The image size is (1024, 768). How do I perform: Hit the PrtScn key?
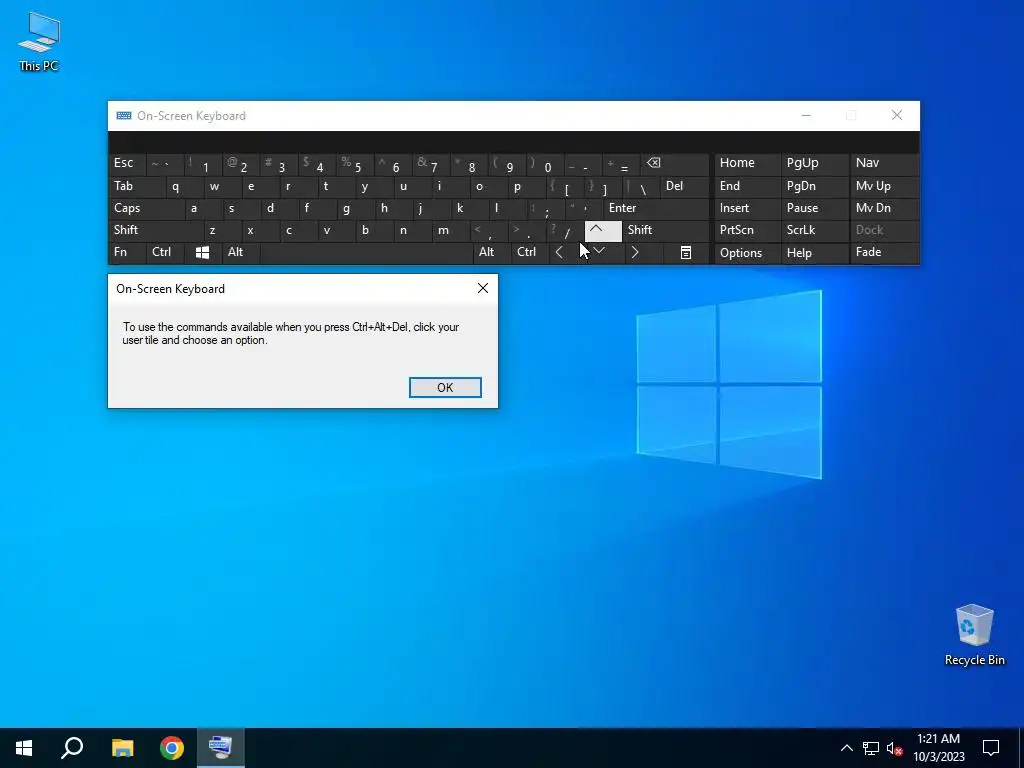click(x=748, y=230)
